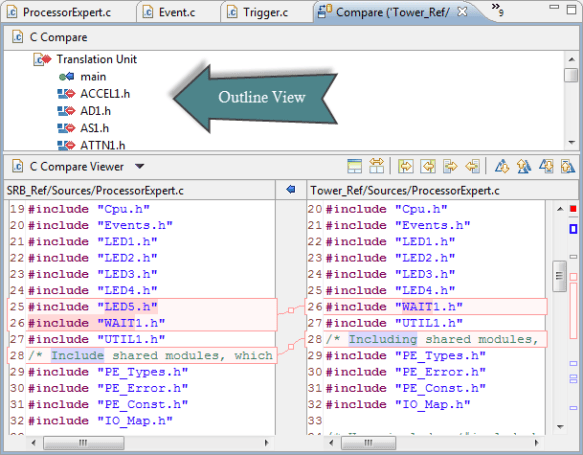Go to the next difference
Viewport: 583px width, 455px height.
click(x=502, y=166)
